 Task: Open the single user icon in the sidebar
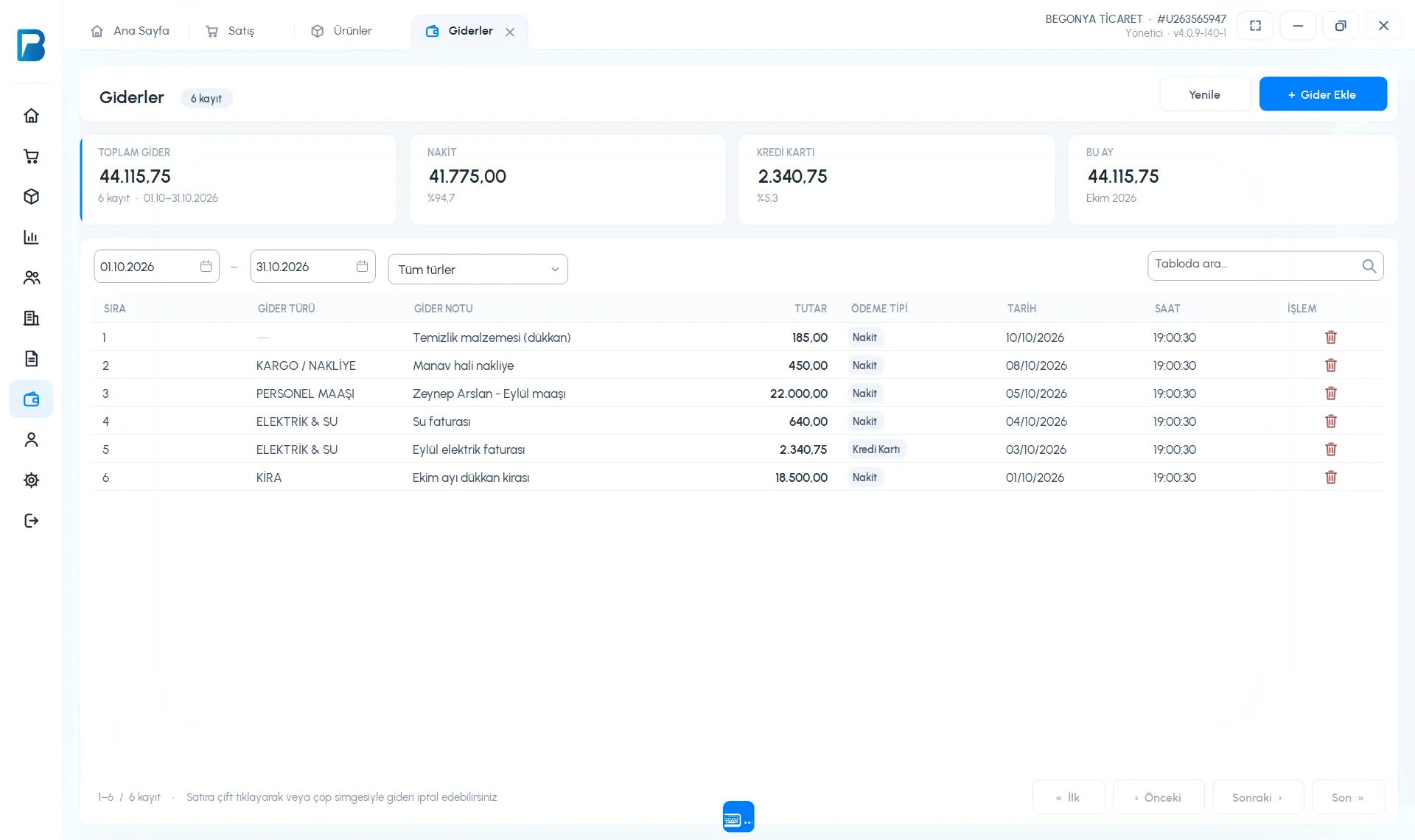pyautogui.click(x=31, y=440)
